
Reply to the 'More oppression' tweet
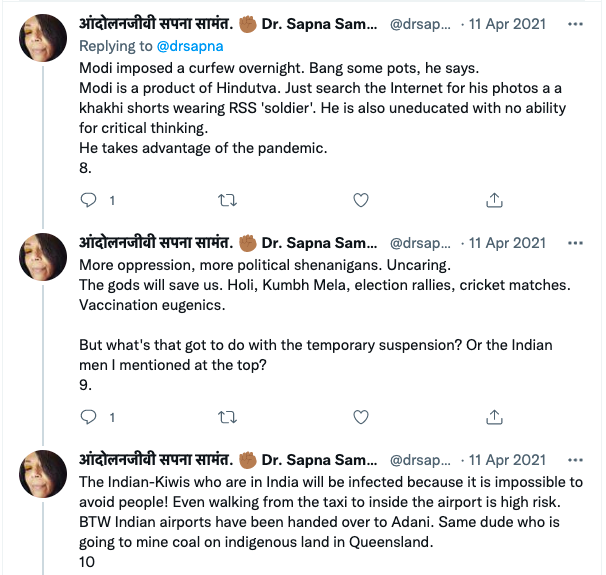pos(88,416)
